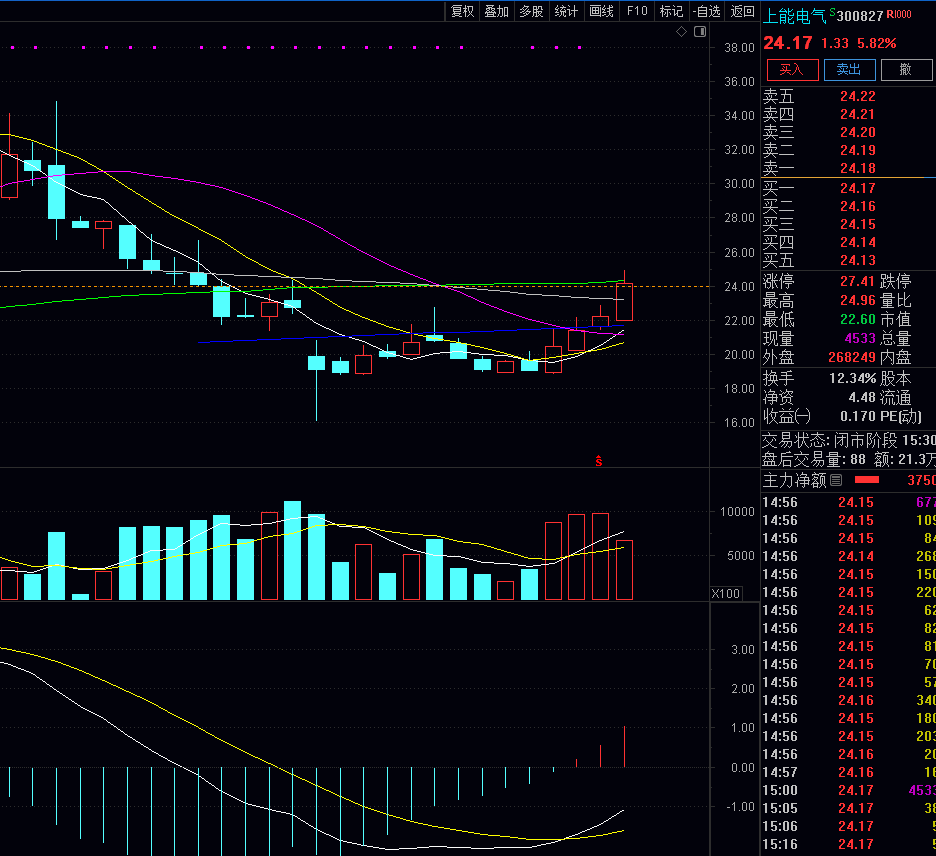Select the 买三 price 24.15
Viewport: 936px width, 856px height.
(x=858, y=224)
